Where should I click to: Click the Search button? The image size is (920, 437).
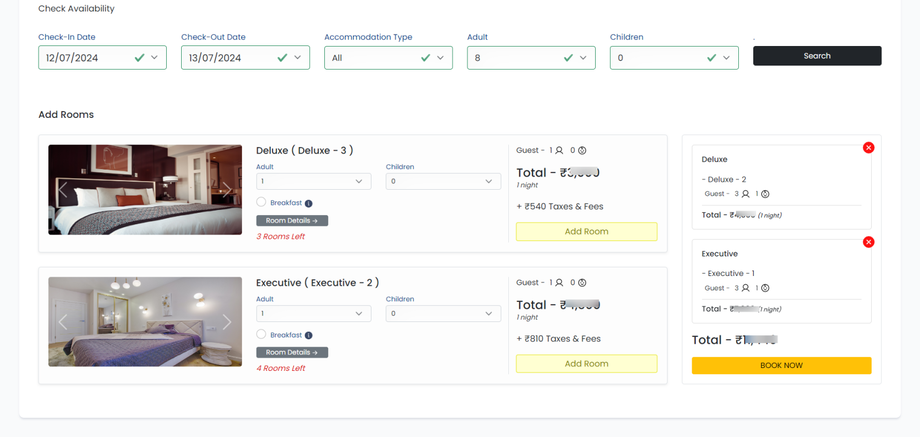pos(817,56)
